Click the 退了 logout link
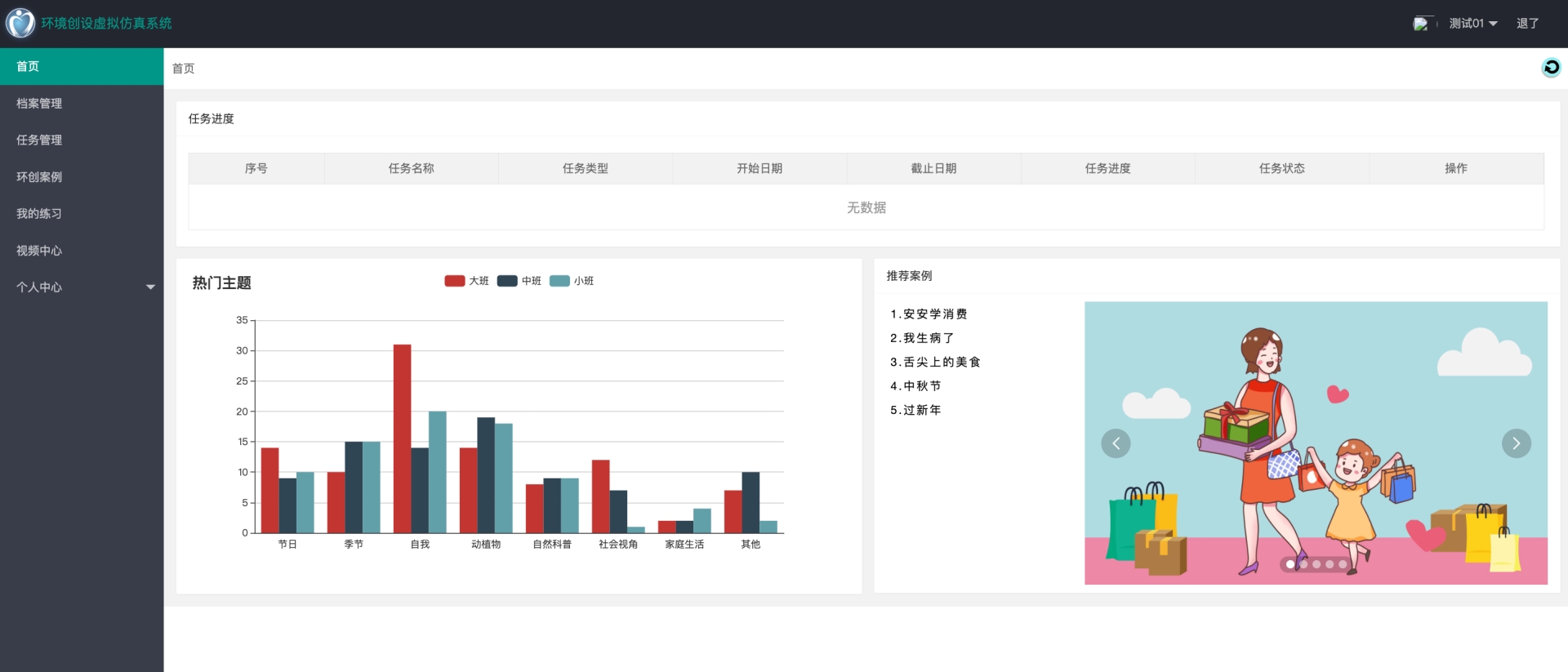This screenshot has height=672, width=1568. coord(1527,24)
